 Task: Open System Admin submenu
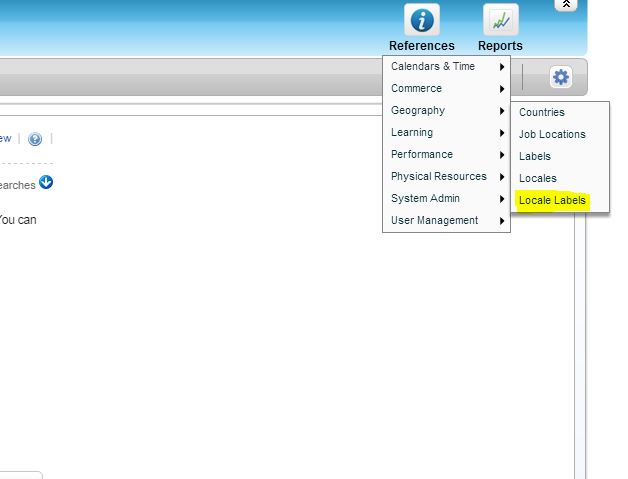pyautogui.click(x=447, y=199)
